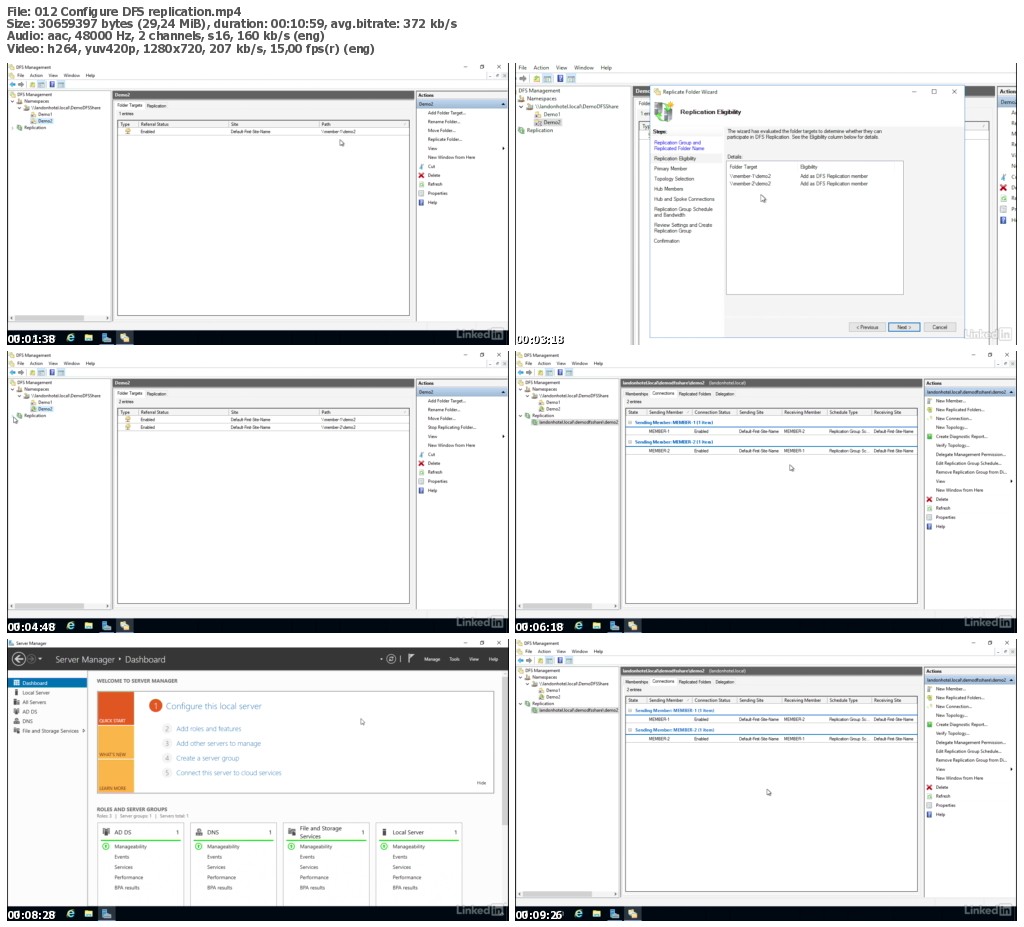The image size is (1024, 927).
Task: Select Demo1 tree folder in 00:01:38 frame
Action: pos(45,114)
